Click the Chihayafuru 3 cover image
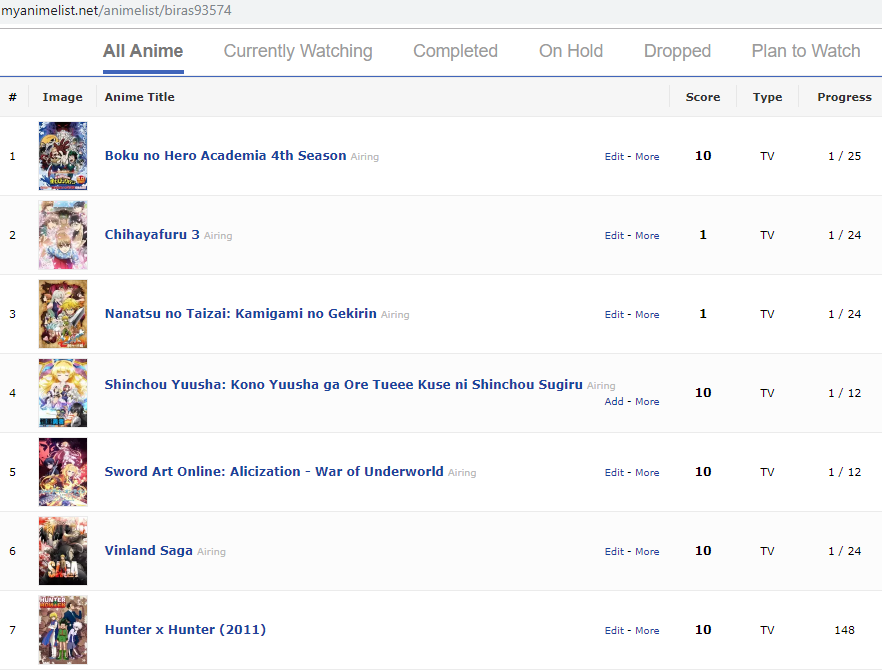Screen dimensions: 882x670 tap(62, 235)
